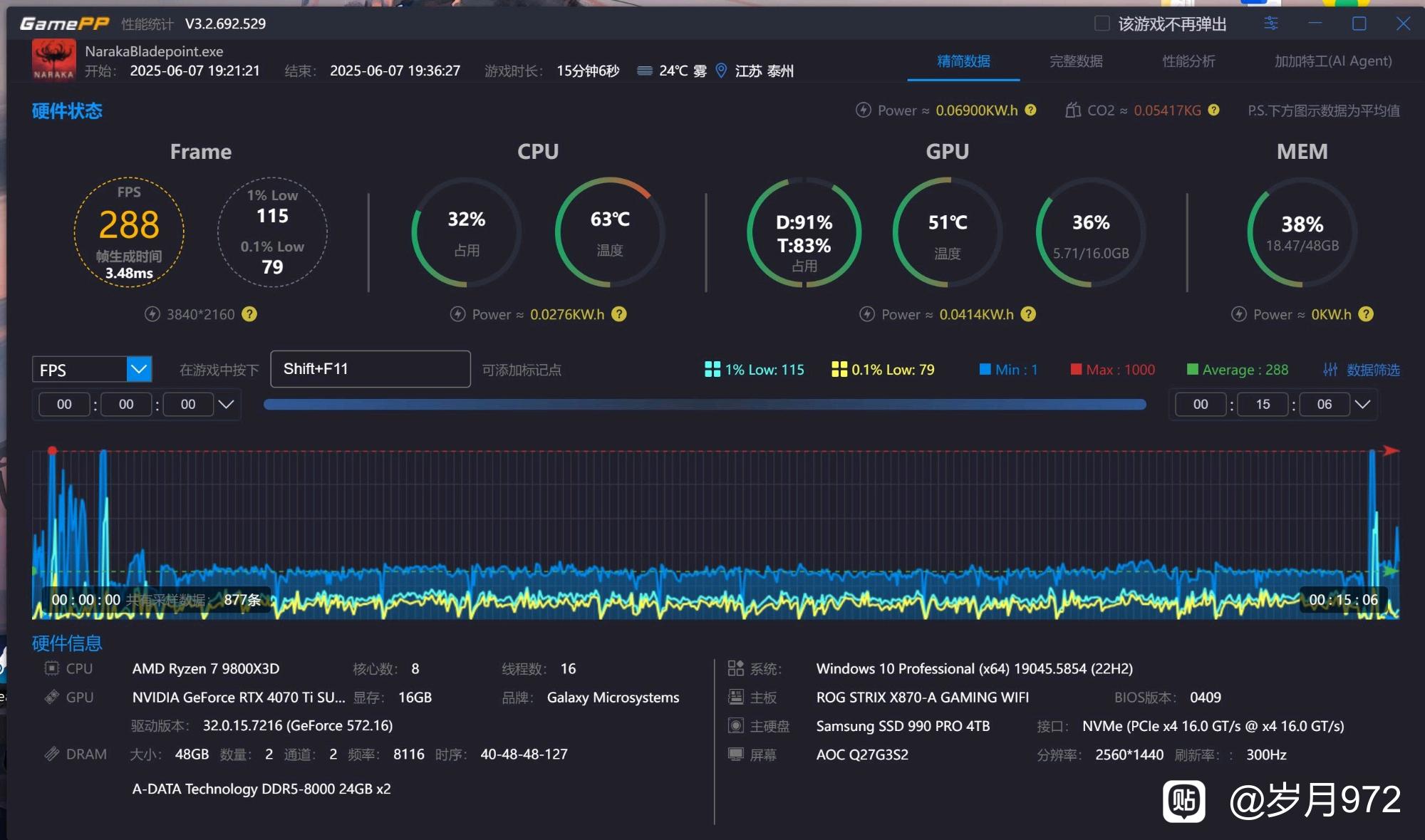
Task: Click the 主硬盘 disk icon
Action: (x=736, y=725)
